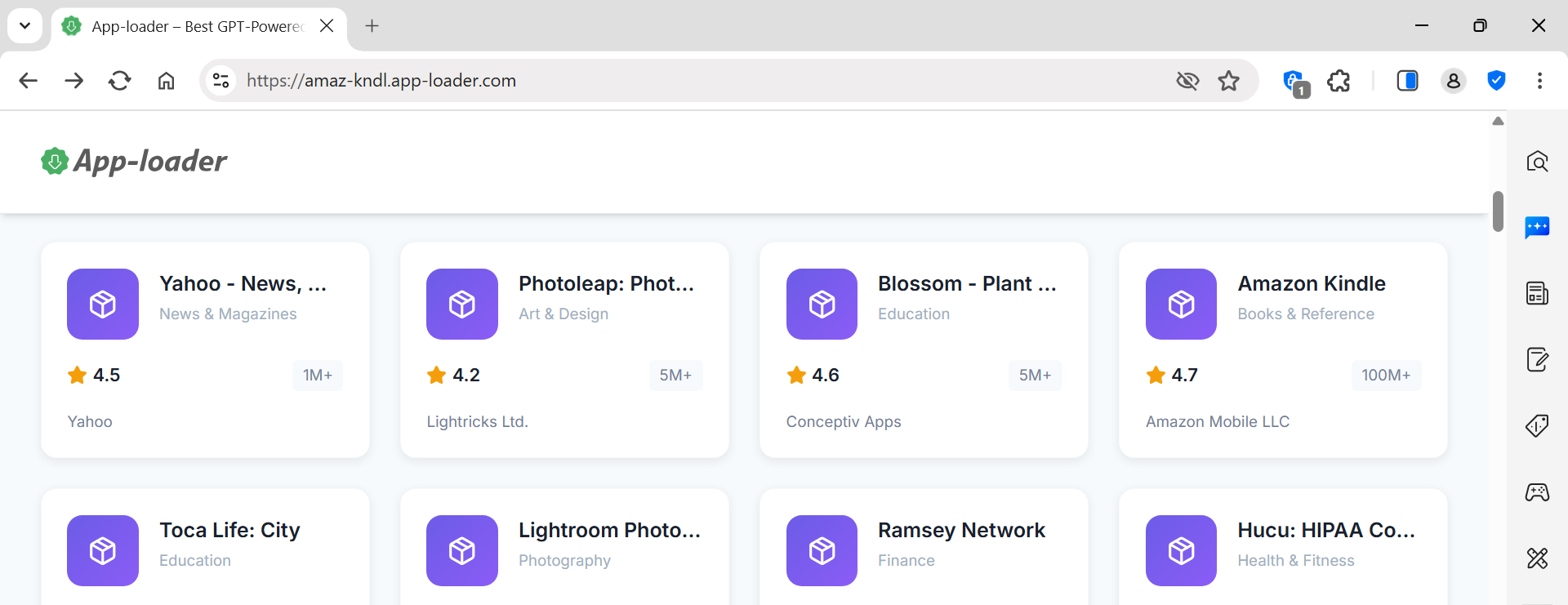Toggle the tracking protection eye icon

(x=1187, y=81)
